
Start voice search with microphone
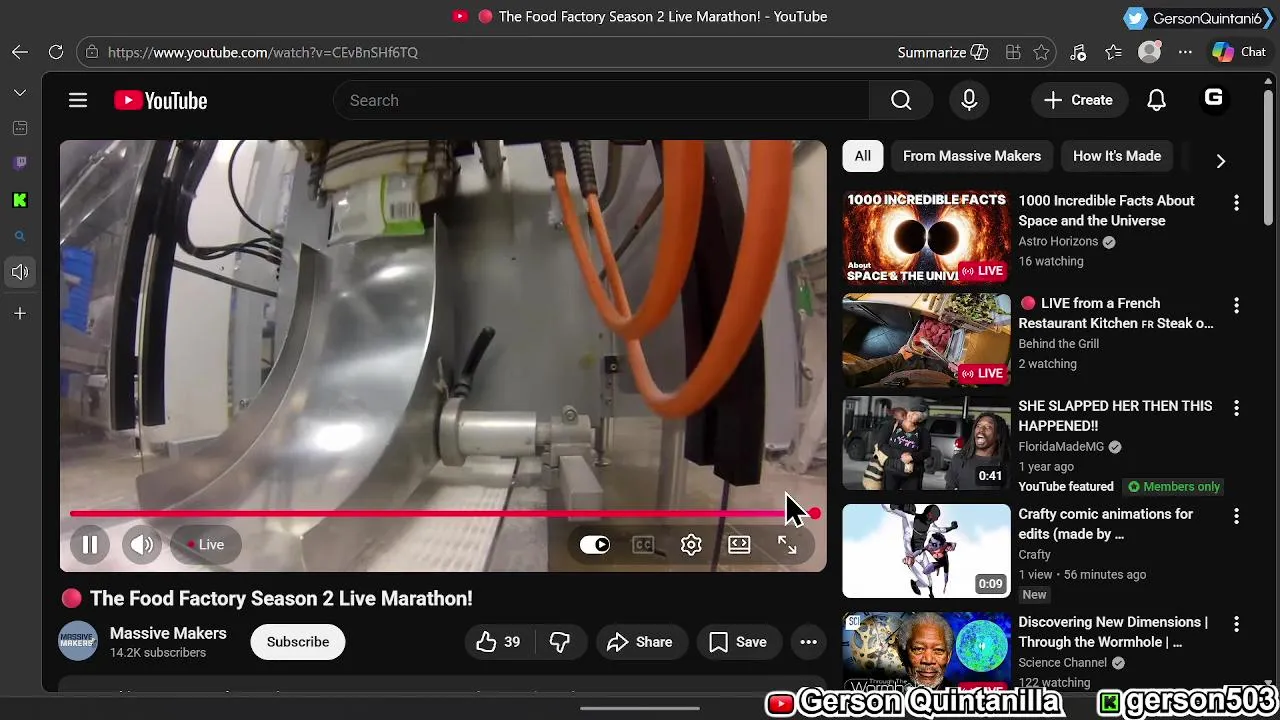coord(969,100)
